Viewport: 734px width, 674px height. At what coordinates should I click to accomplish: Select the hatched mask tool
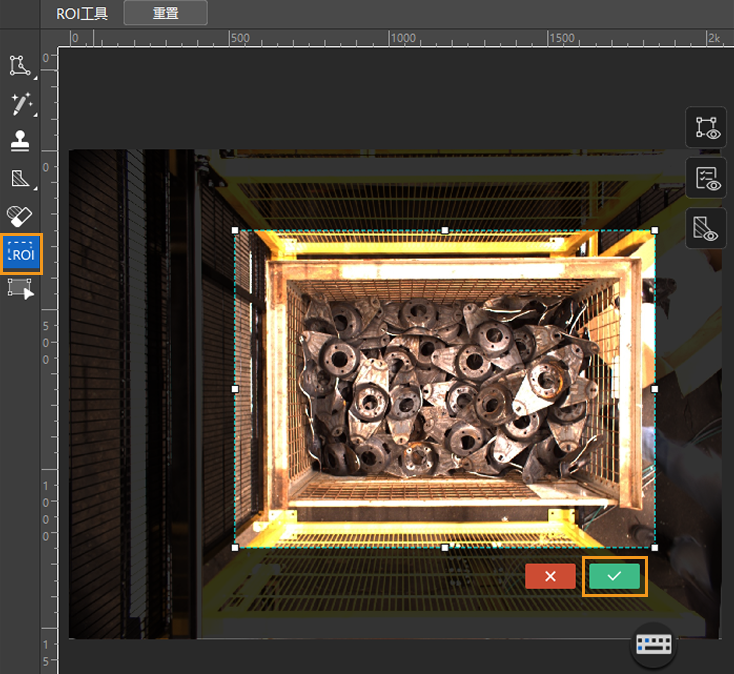coord(20,179)
